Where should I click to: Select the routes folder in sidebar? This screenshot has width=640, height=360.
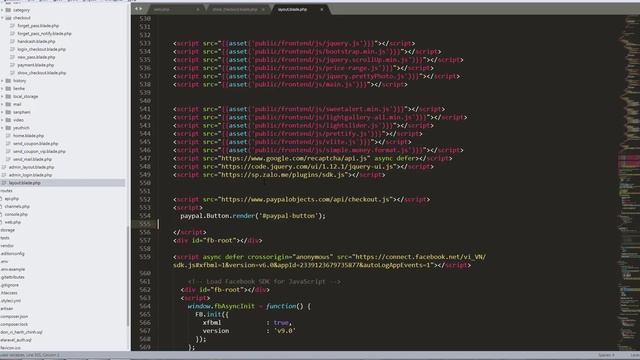[6, 191]
